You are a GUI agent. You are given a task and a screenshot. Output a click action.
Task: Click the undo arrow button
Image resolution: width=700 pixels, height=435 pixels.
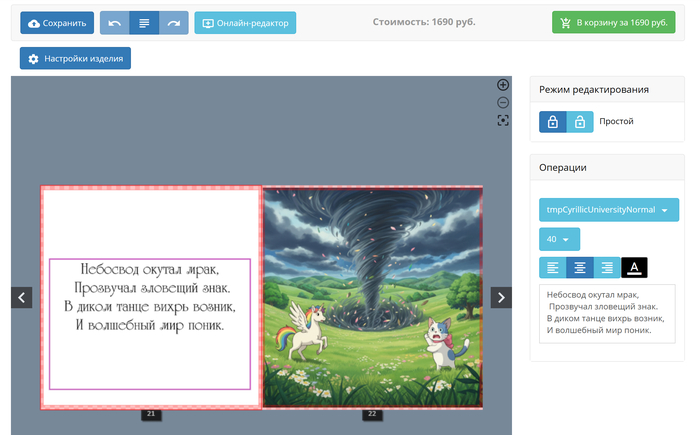115,23
